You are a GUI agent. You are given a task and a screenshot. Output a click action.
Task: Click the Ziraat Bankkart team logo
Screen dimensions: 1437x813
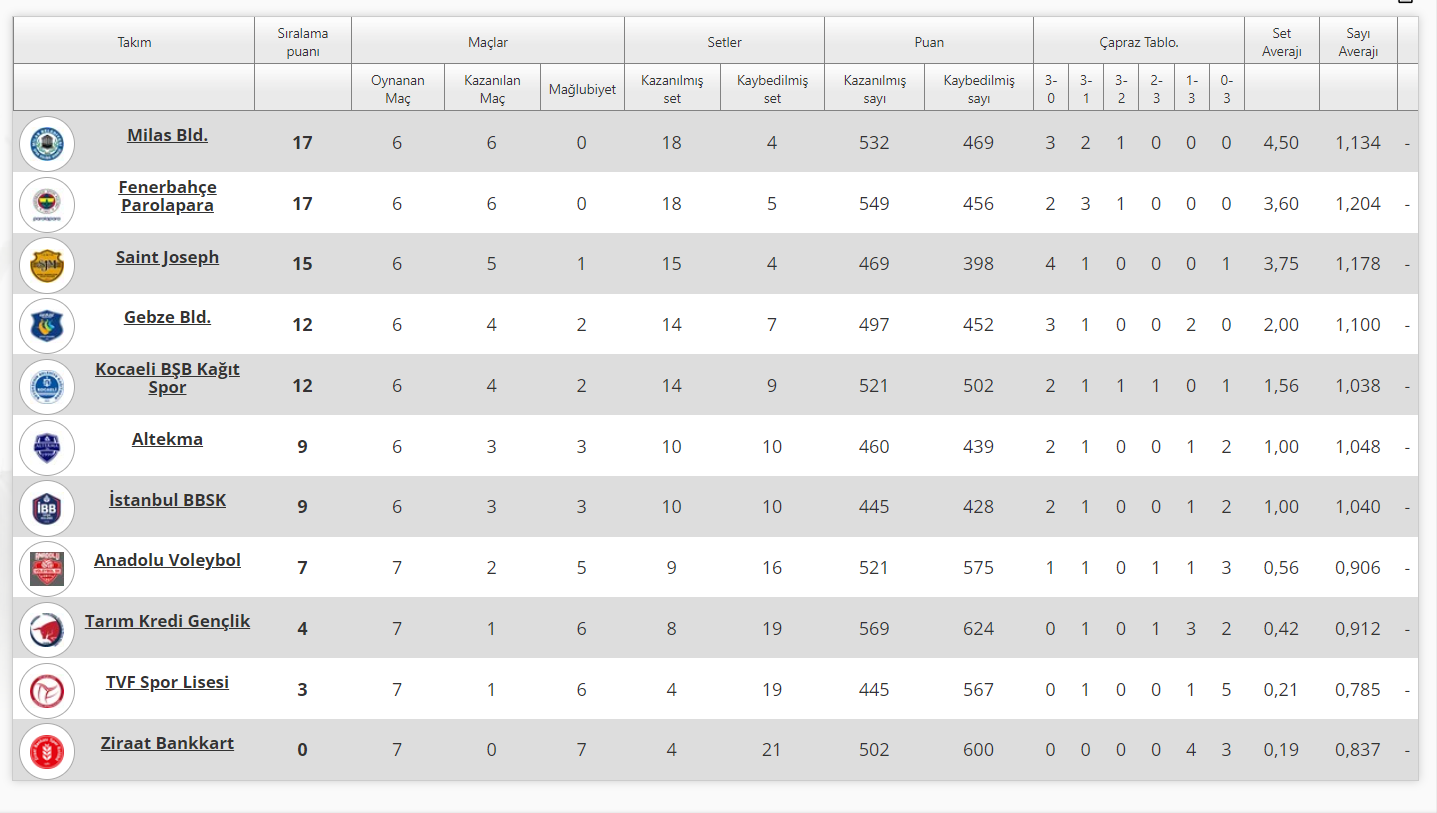(47, 751)
